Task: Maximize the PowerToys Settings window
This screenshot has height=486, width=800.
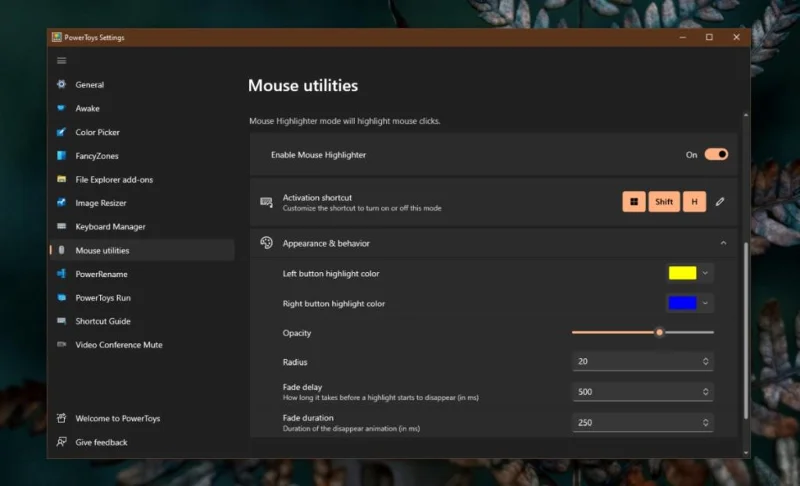Action: [709, 37]
